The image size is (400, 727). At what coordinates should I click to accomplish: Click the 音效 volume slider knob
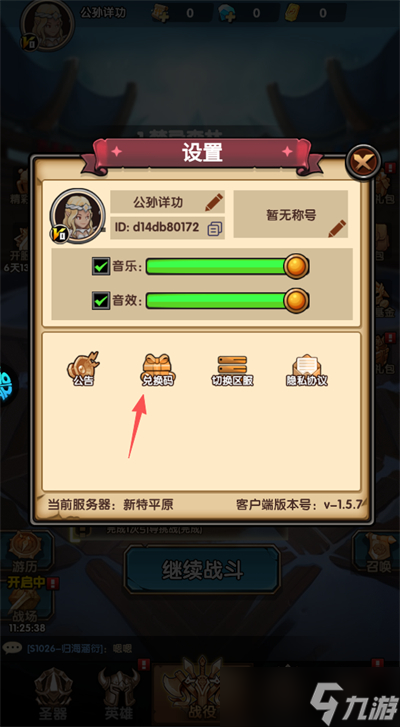pos(296,301)
